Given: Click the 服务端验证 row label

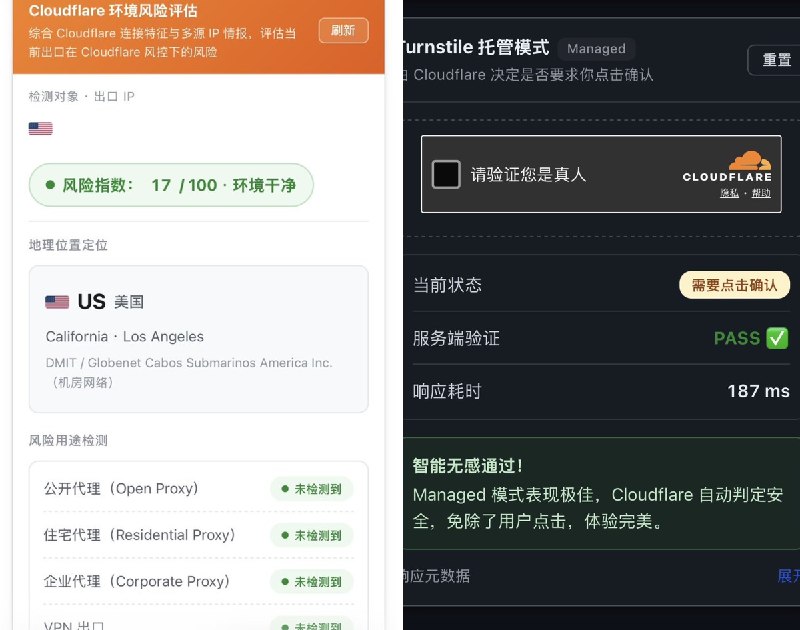Looking at the screenshot, I should (456, 338).
